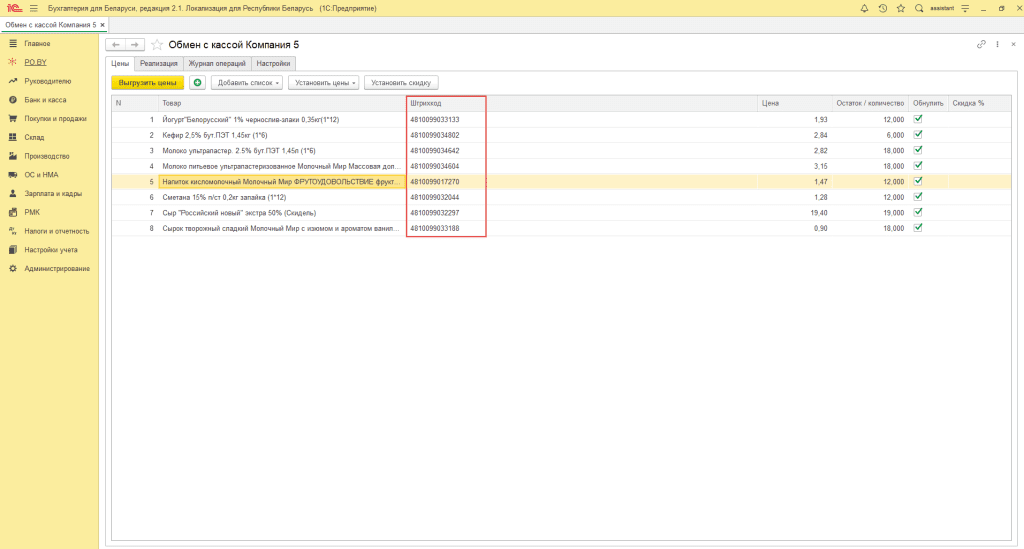The width and height of the screenshot is (1024, 549).
Task: Go back with the left arrow
Action: pyautogui.click(x=116, y=44)
